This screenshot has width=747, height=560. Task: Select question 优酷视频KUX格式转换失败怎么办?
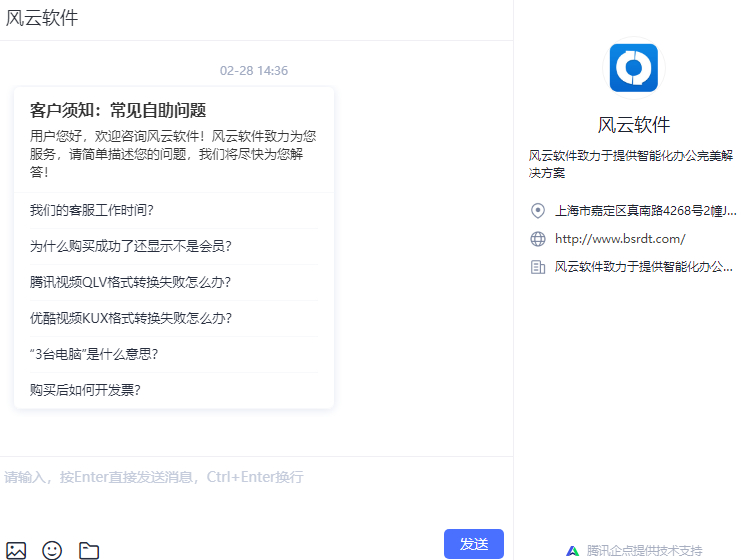pyautogui.click(x=131, y=318)
